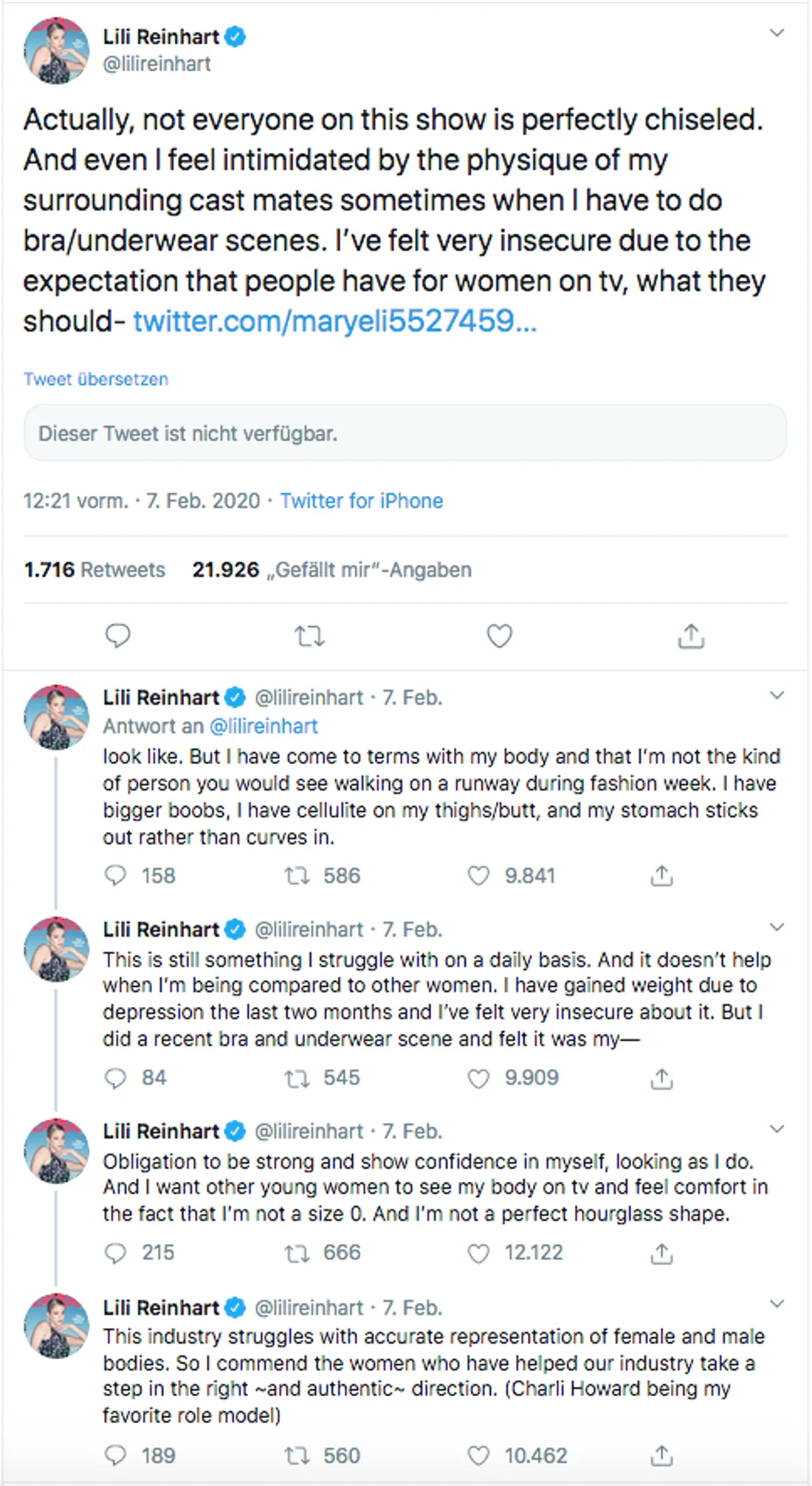The image size is (812, 1486).
Task: Open Lili Reinhart's profile picture at top
Action: 56,50
